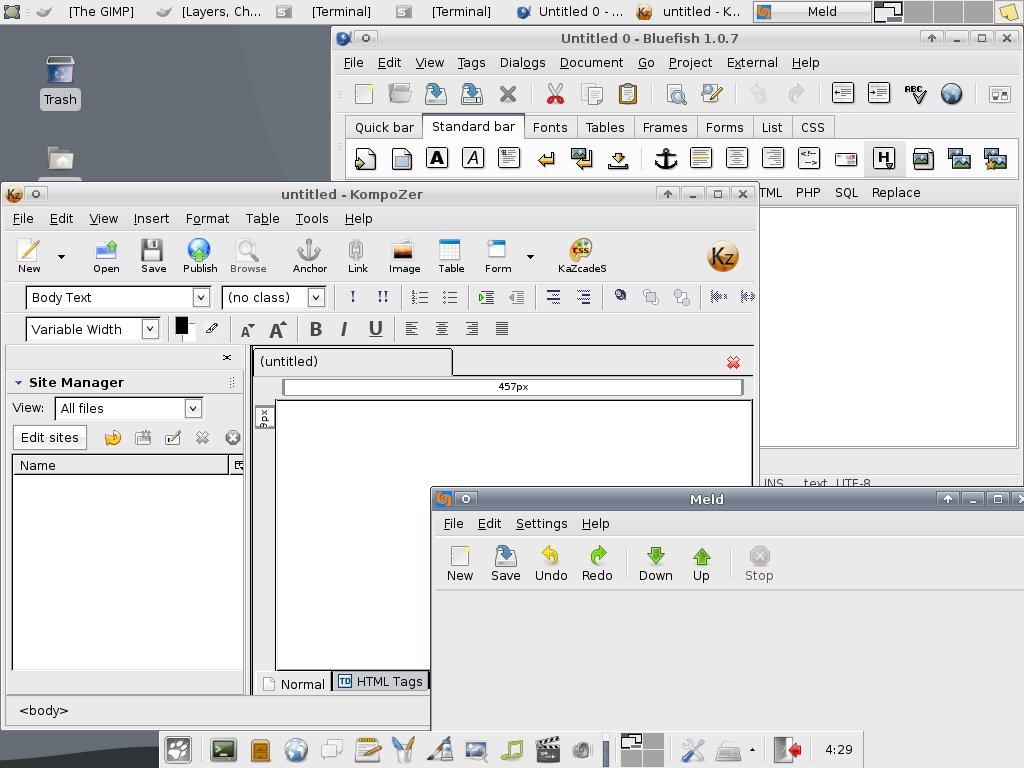1024x768 pixels.
Task: Click the bulleted list icon in KompoZer
Action: point(450,297)
